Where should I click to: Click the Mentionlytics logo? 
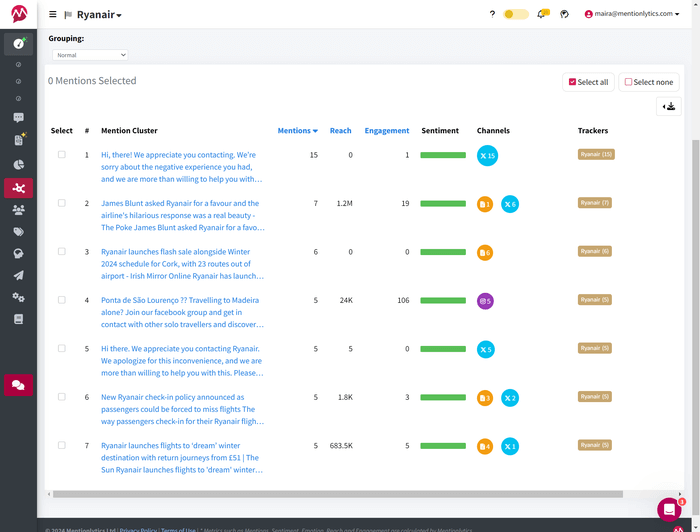click(x=19, y=14)
